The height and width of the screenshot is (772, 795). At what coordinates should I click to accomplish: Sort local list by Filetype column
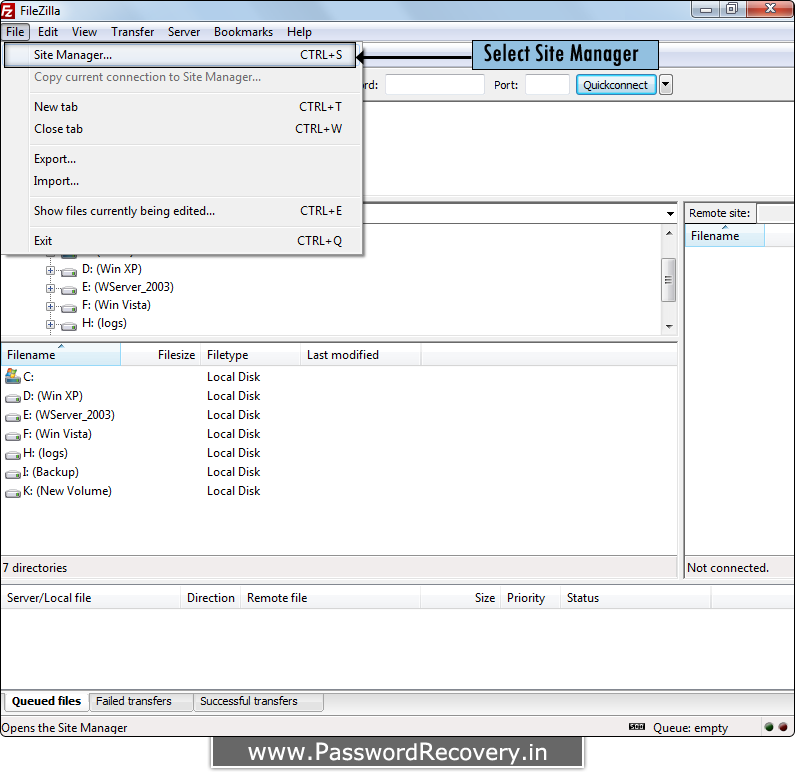pyautogui.click(x=250, y=355)
